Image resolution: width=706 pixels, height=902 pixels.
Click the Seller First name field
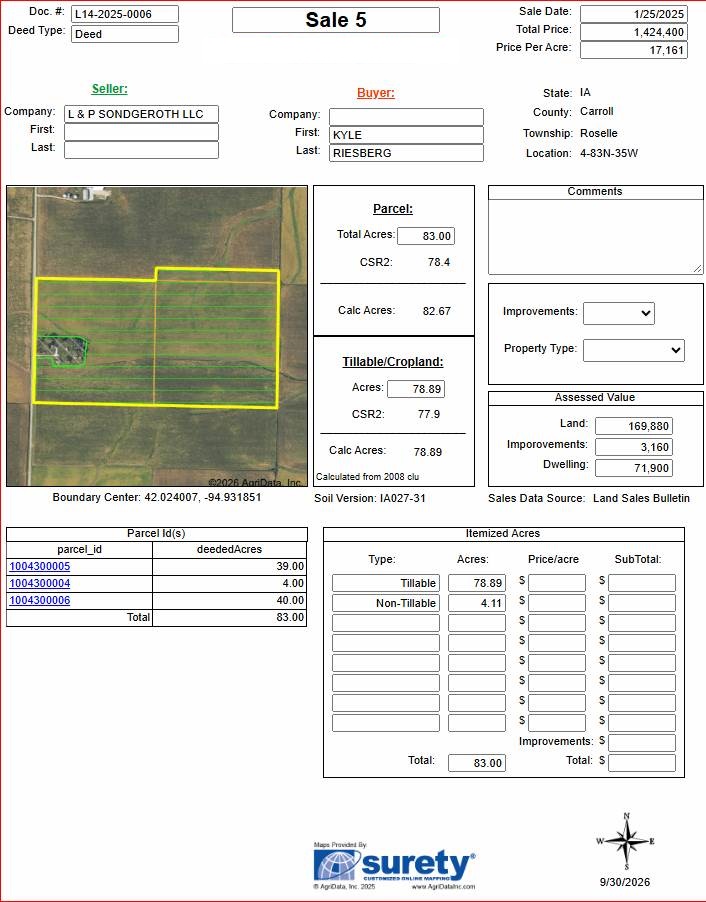pyautogui.click(x=142, y=132)
